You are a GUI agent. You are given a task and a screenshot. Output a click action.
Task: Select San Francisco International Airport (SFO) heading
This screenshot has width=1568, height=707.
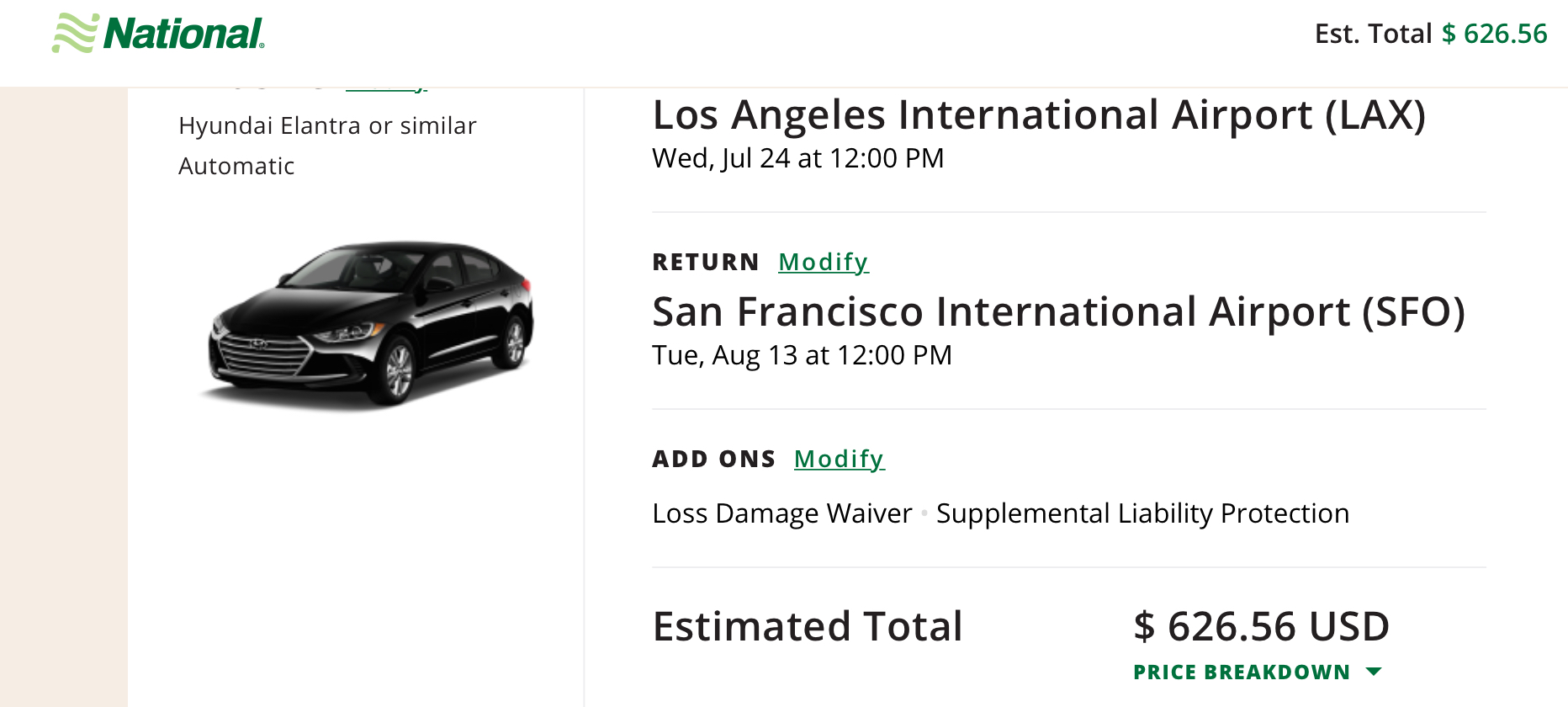pyautogui.click(x=1058, y=311)
